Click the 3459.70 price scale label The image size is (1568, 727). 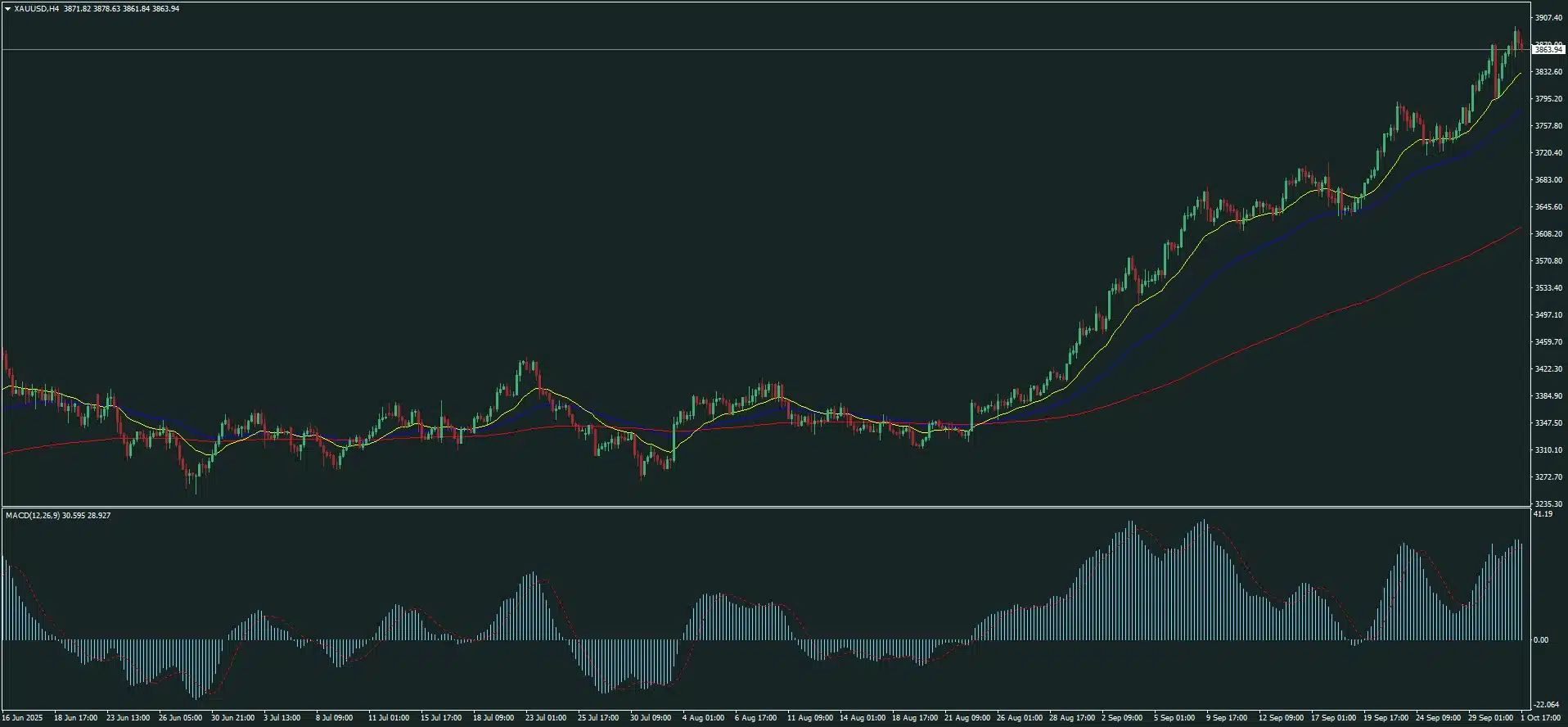(x=1548, y=342)
